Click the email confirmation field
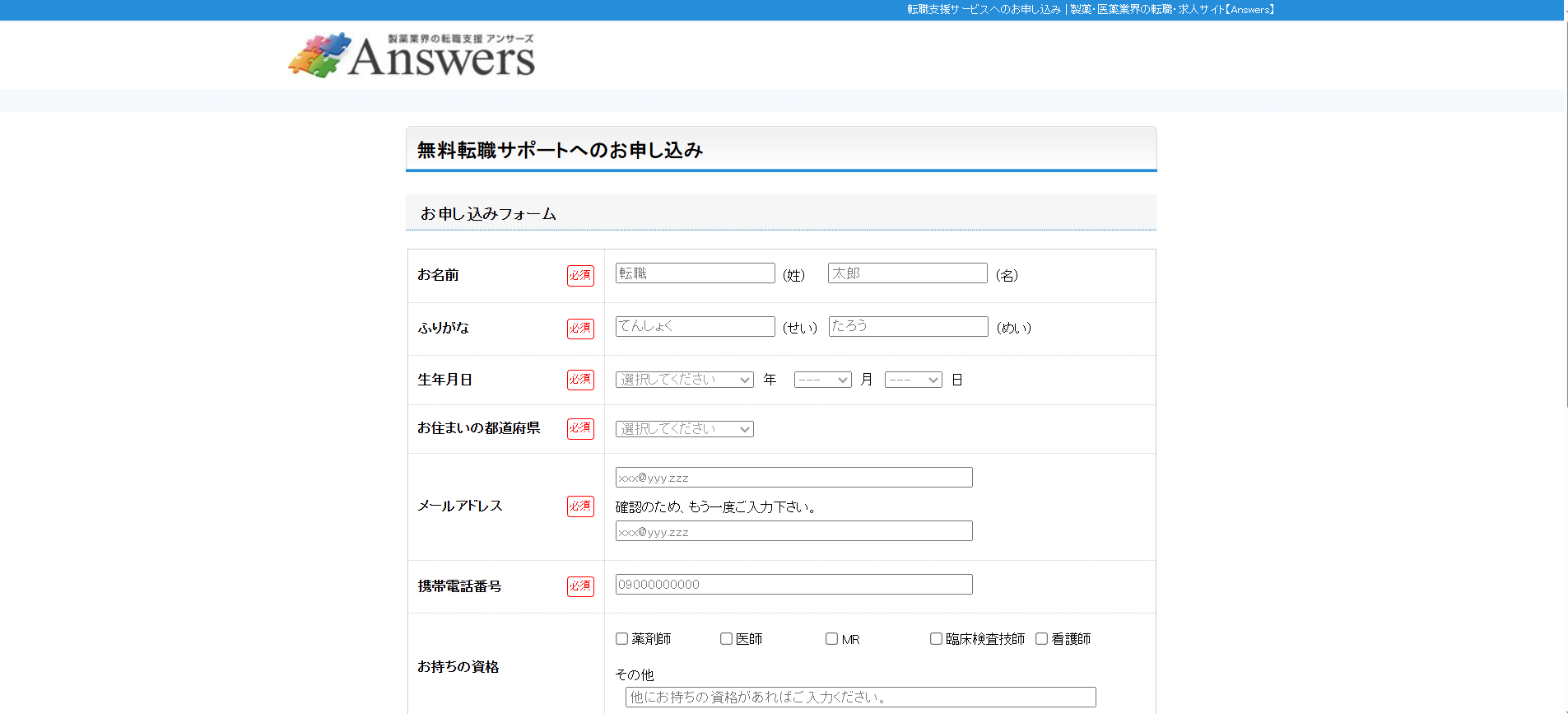Viewport: 1568px width, 714px height. pyautogui.click(x=793, y=531)
